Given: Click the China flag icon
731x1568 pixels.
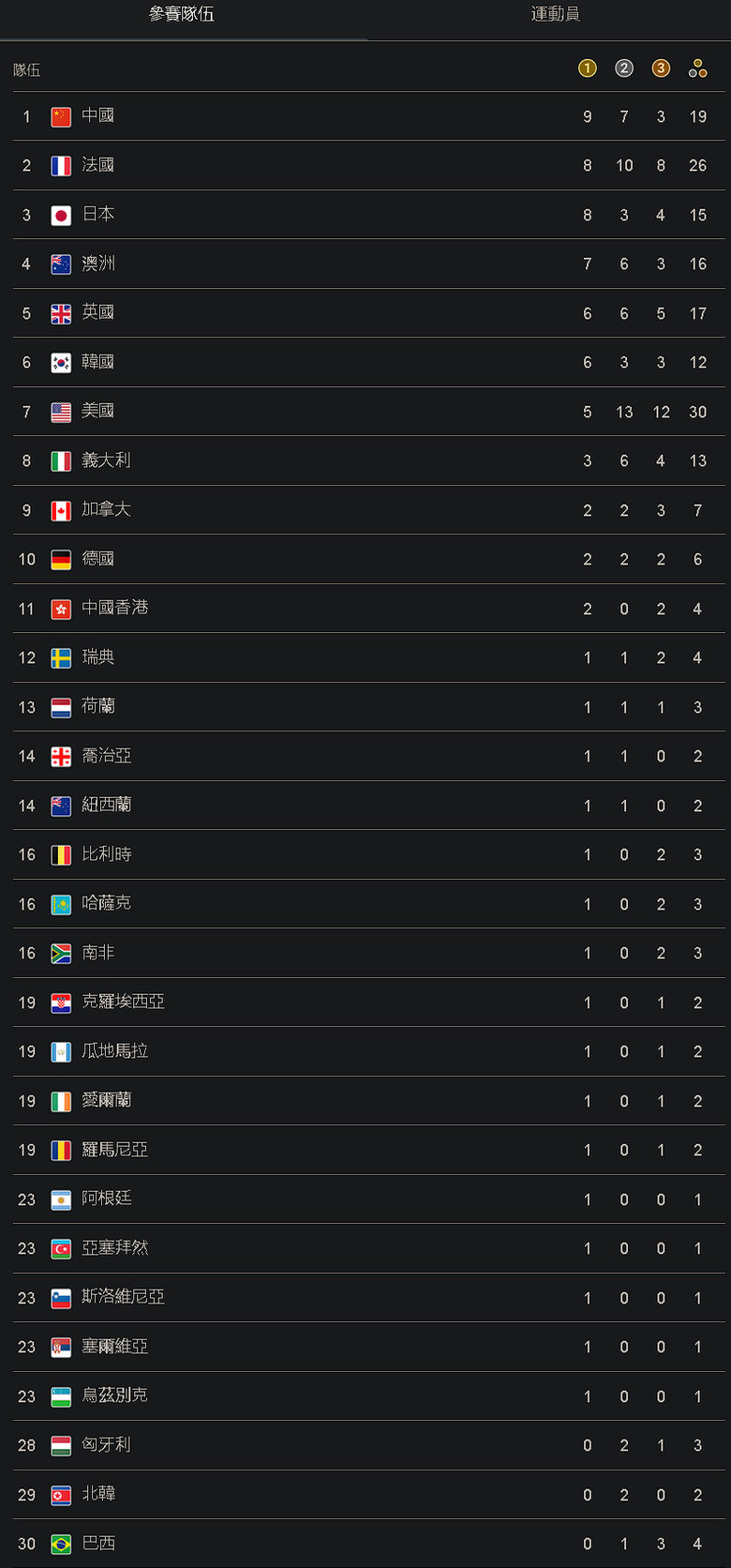Looking at the screenshot, I should pyautogui.click(x=61, y=116).
